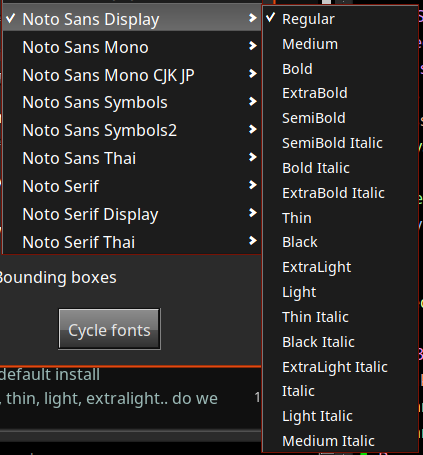Screen dimensions: 423x455
Task: Expand arrow beside Noto Sans Mono
Action: 253,46
